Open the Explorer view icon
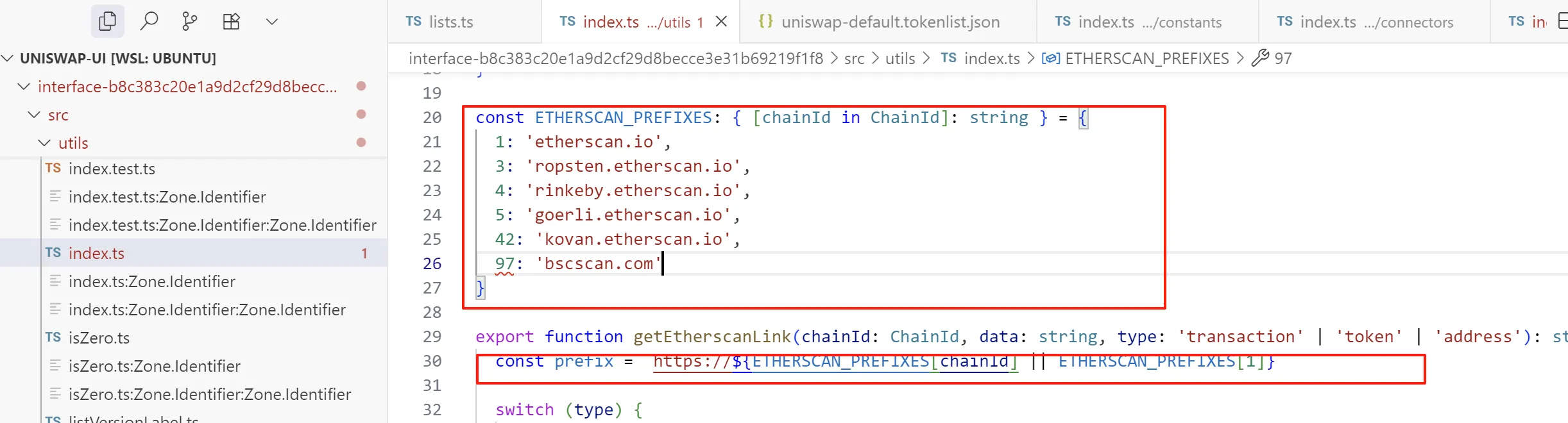The image size is (1568, 423). [107, 21]
